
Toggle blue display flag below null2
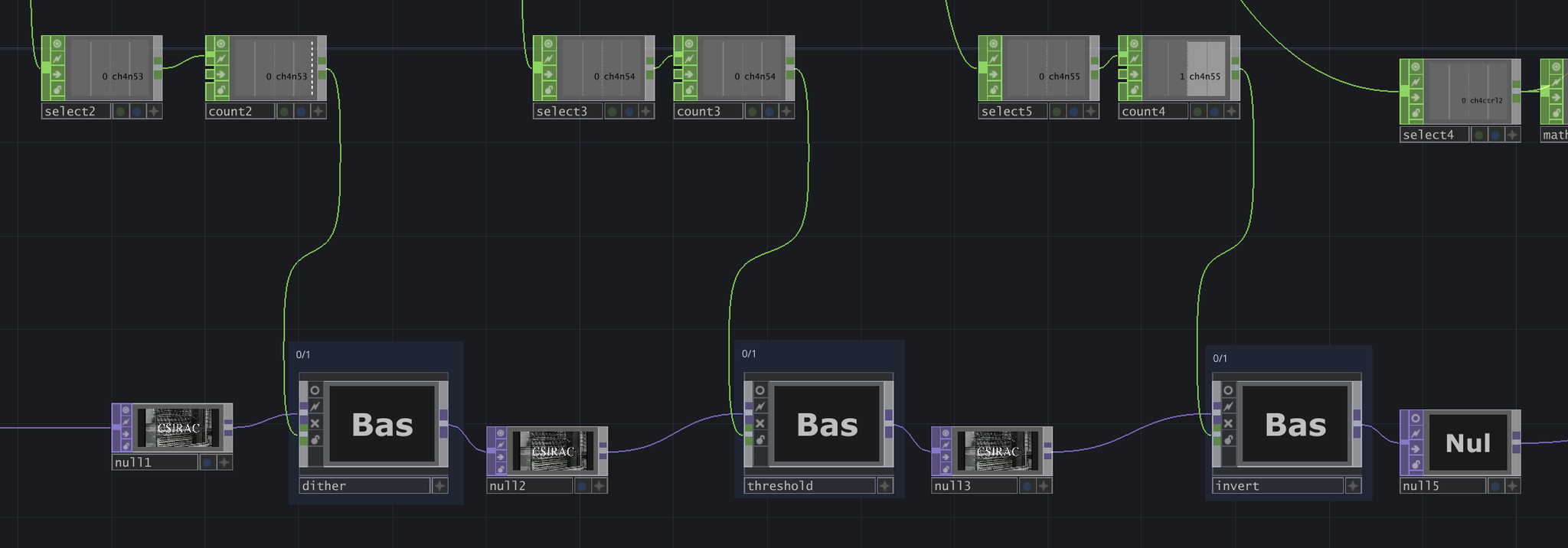(583, 486)
